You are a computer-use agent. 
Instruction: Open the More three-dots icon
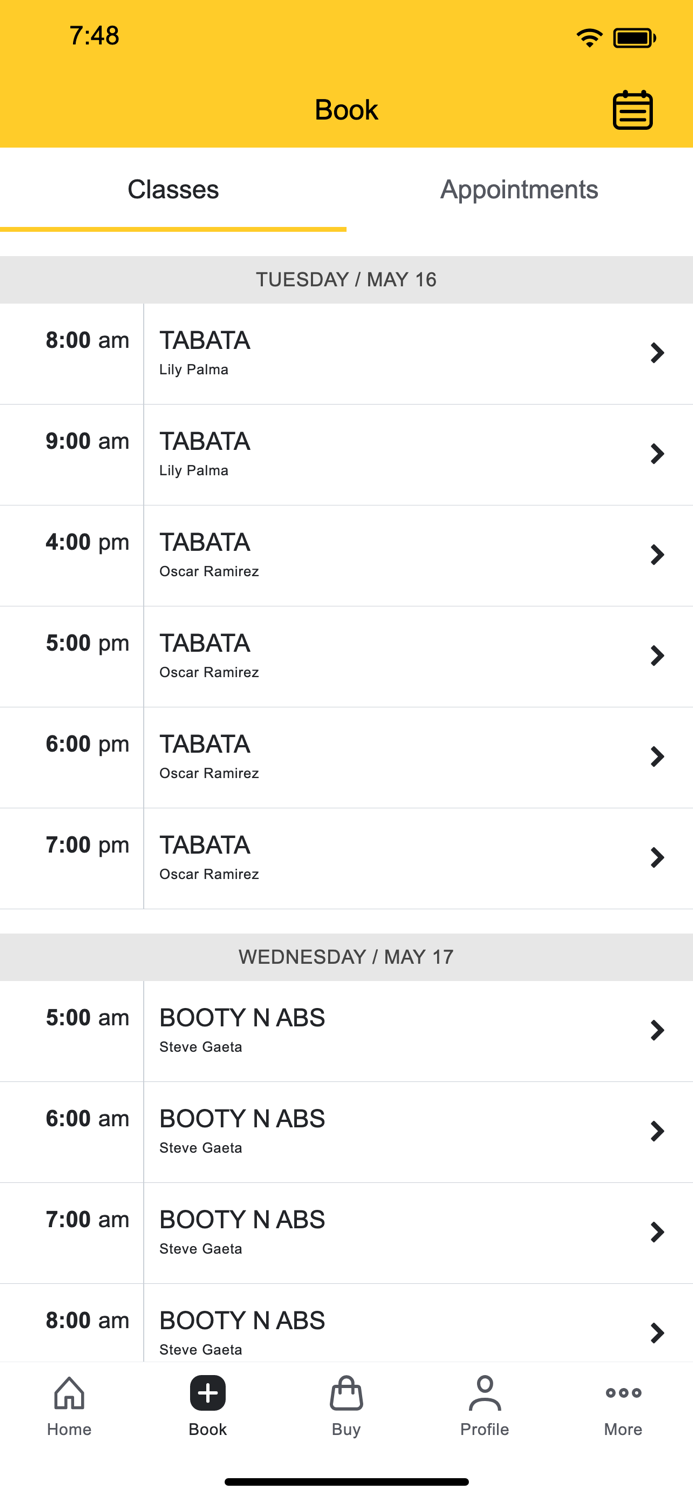coord(623,1393)
